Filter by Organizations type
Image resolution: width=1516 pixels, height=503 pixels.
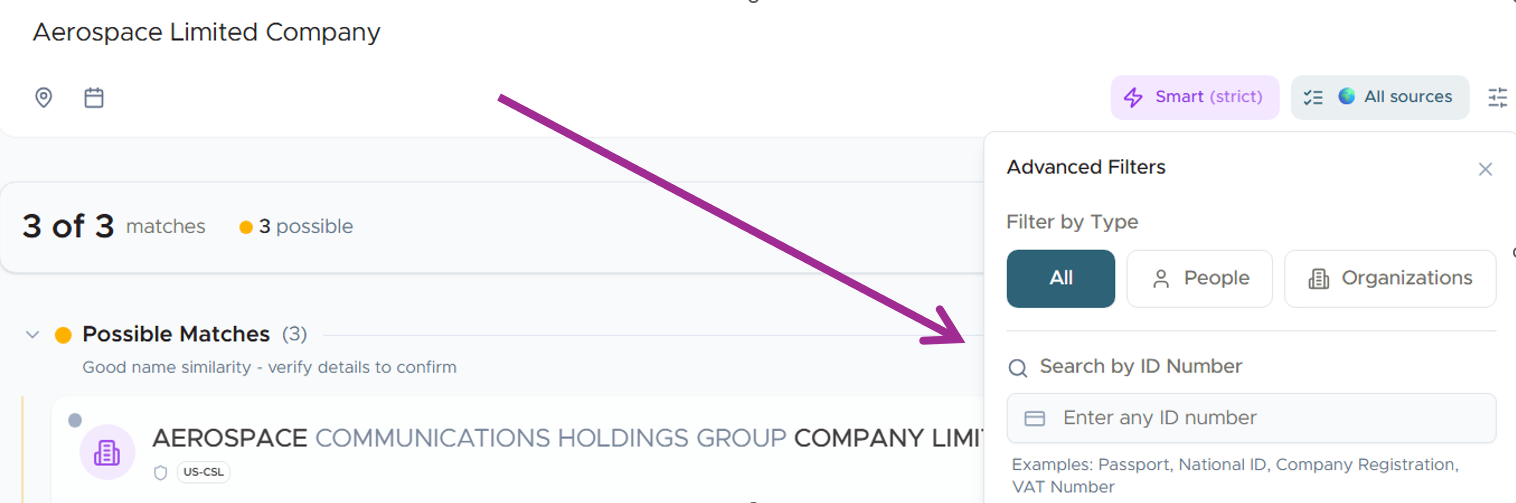click(x=1389, y=278)
